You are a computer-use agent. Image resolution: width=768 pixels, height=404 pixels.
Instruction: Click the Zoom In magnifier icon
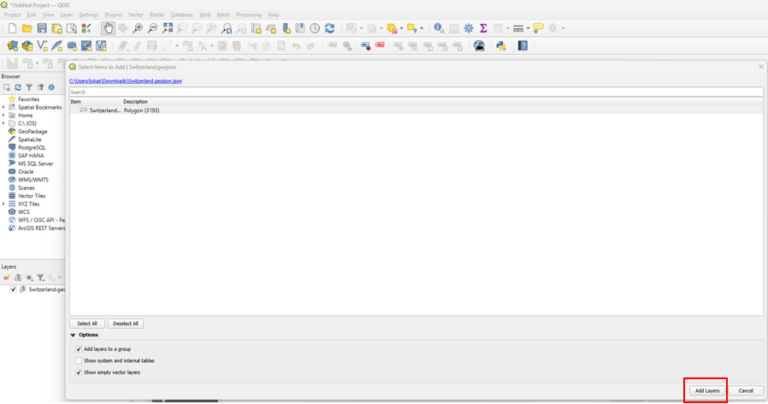coord(138,28)
